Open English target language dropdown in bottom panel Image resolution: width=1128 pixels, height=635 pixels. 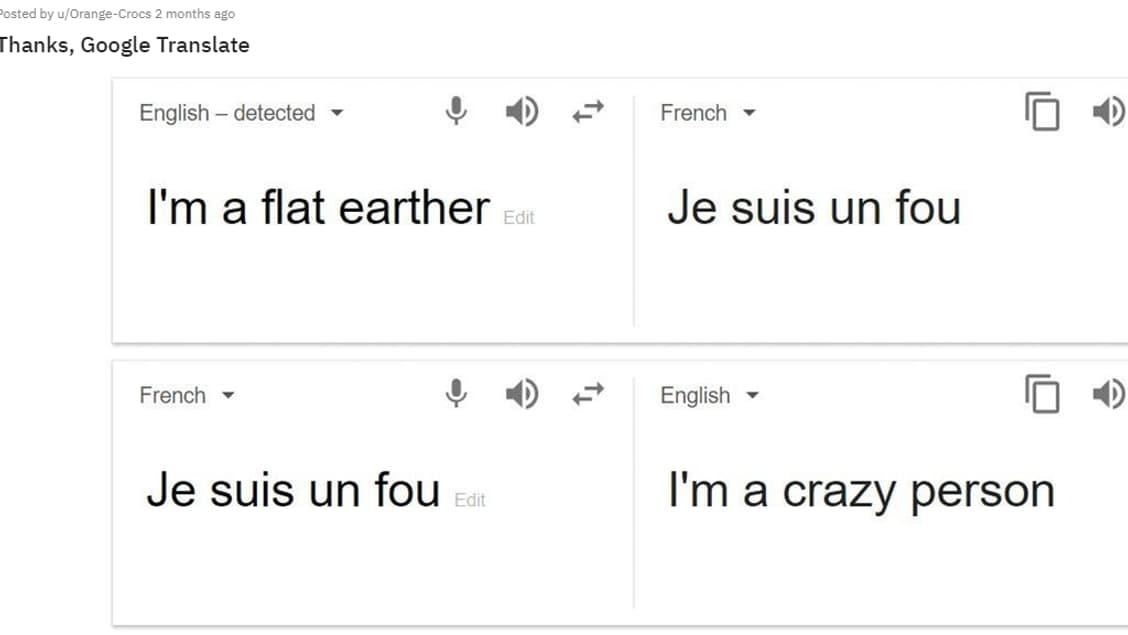(710, 396)
